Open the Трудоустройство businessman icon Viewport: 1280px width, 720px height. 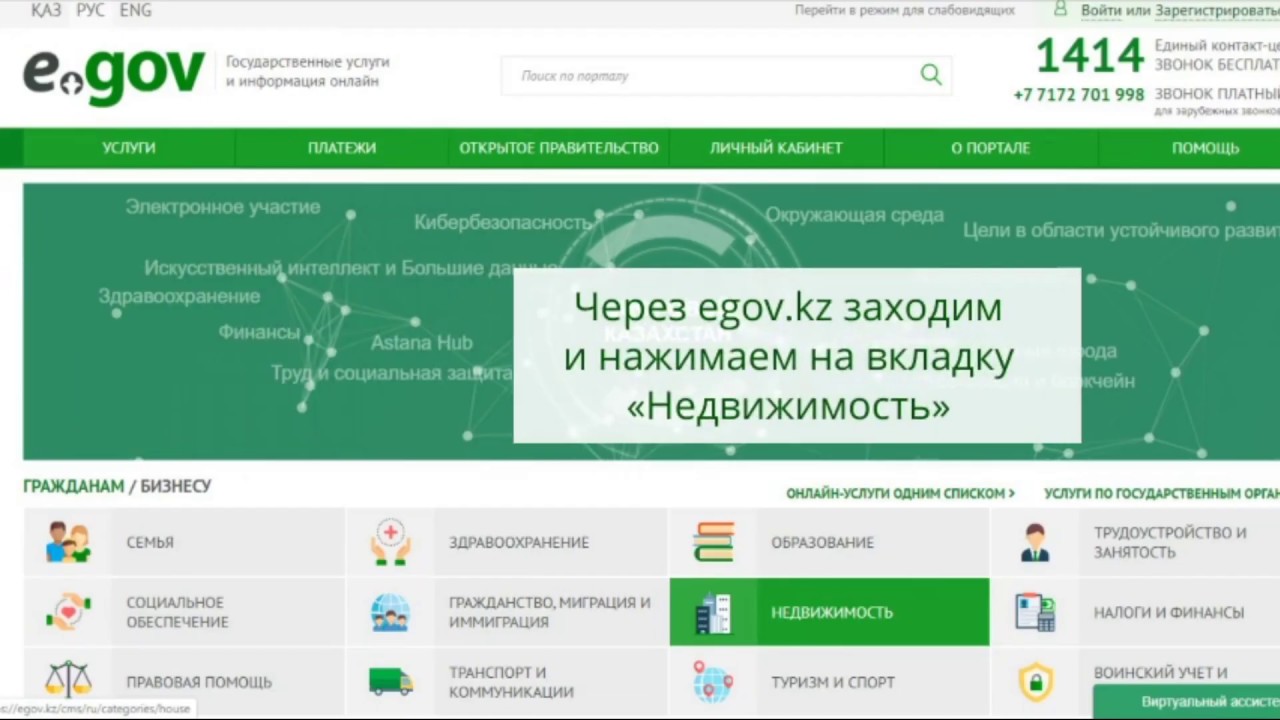coord(1035,542)
